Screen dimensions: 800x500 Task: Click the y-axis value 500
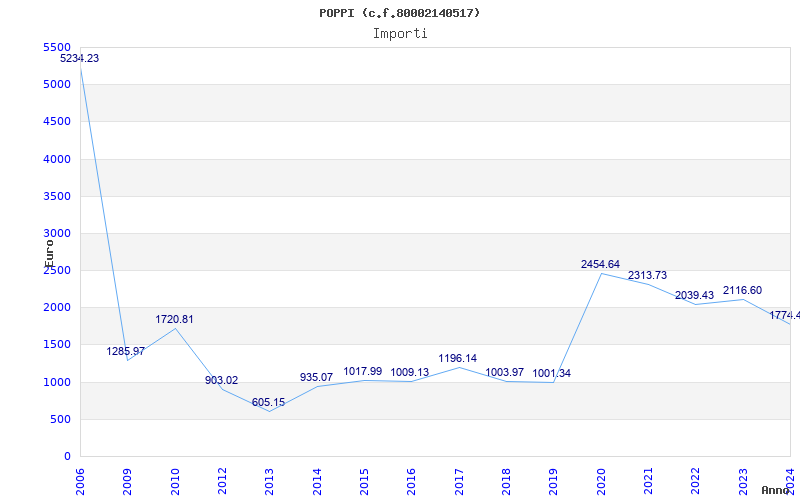point(60,419)
